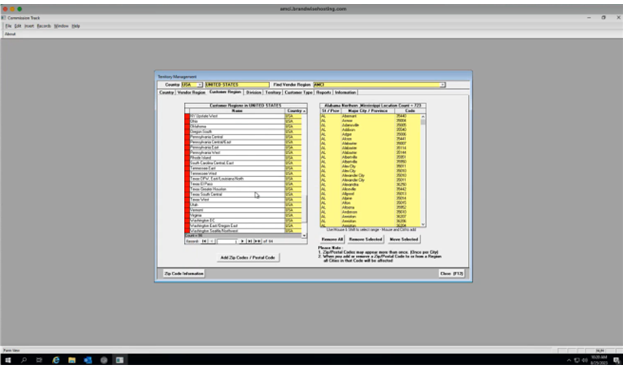Click next record arrow in navigator
Viewport: 623px width, 371px height.
[242, 241]
